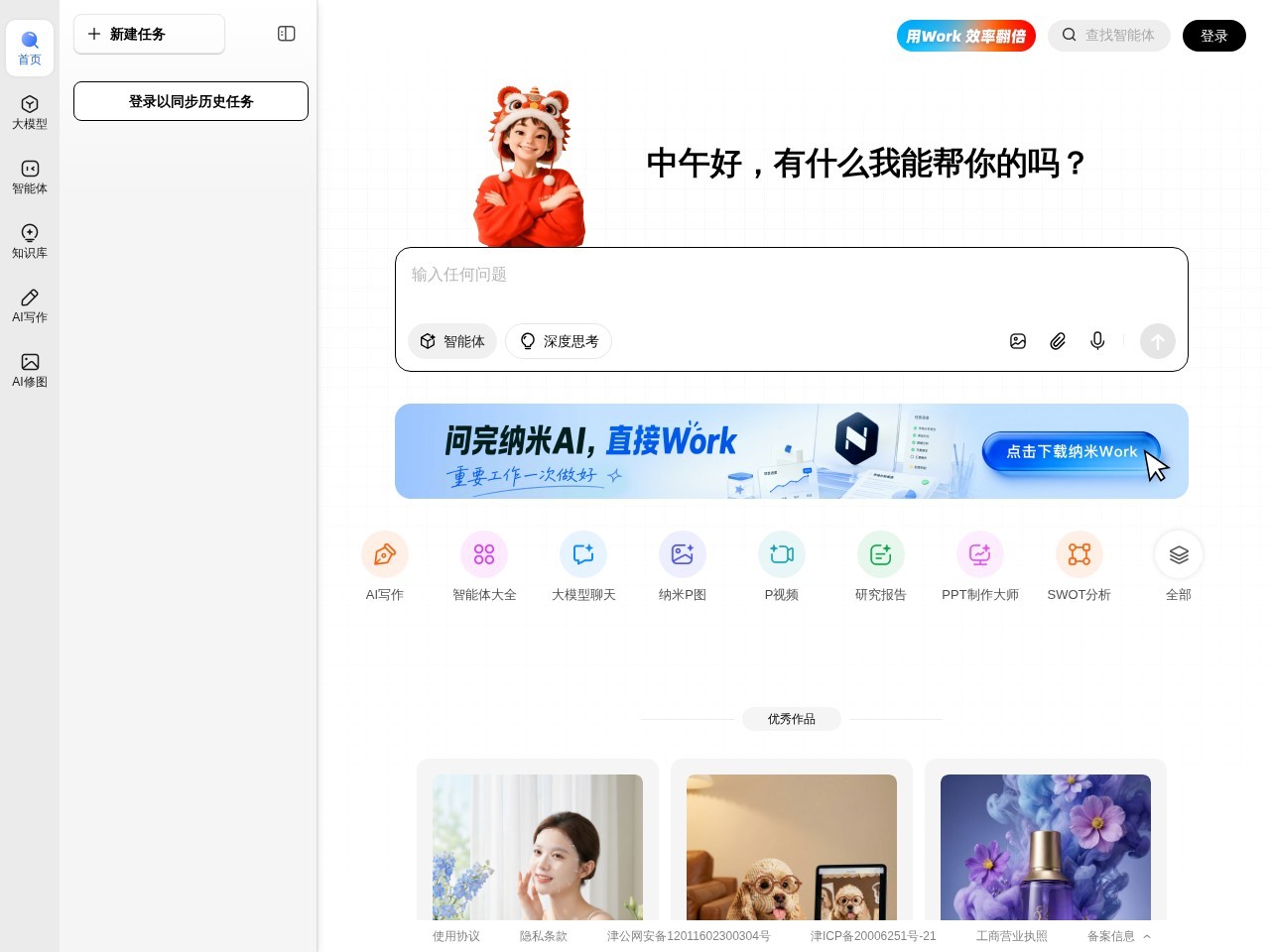This screenshot has height=952, width=1270.
Task: Collapse the sidebar panel icon
Action: click(x=287, y=34)
